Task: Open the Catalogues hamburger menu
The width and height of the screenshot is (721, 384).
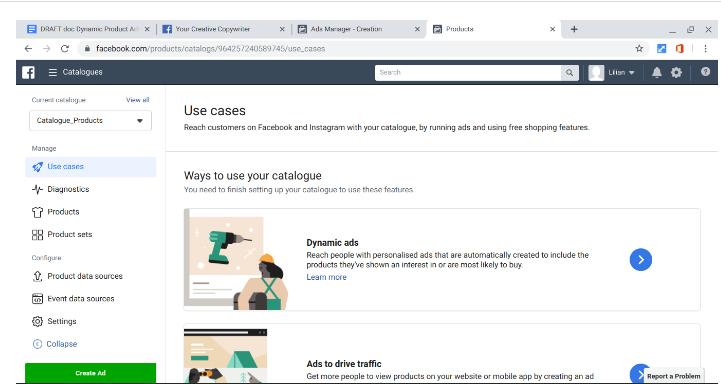Action: click(x=53, y=72)
